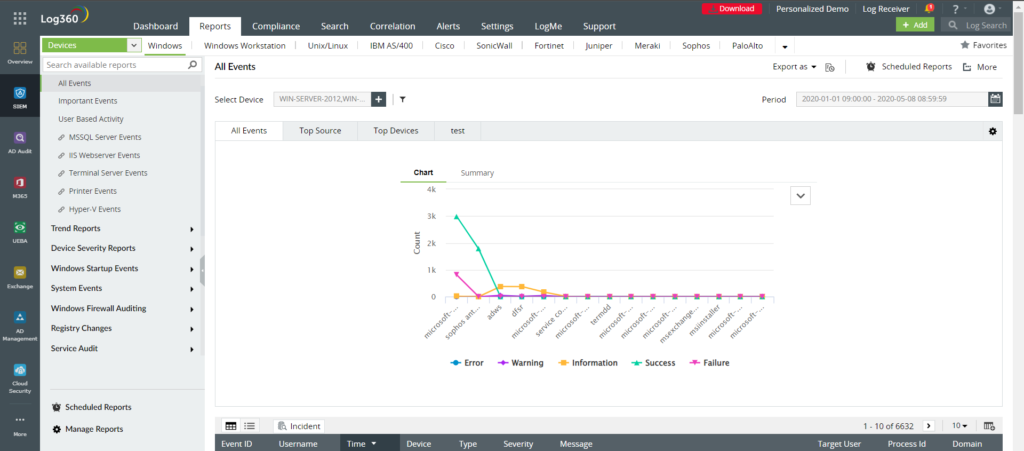The height and width of the screenshot is (451, 1024).
Task: Go to next page of results
Action: pos(929,426)
